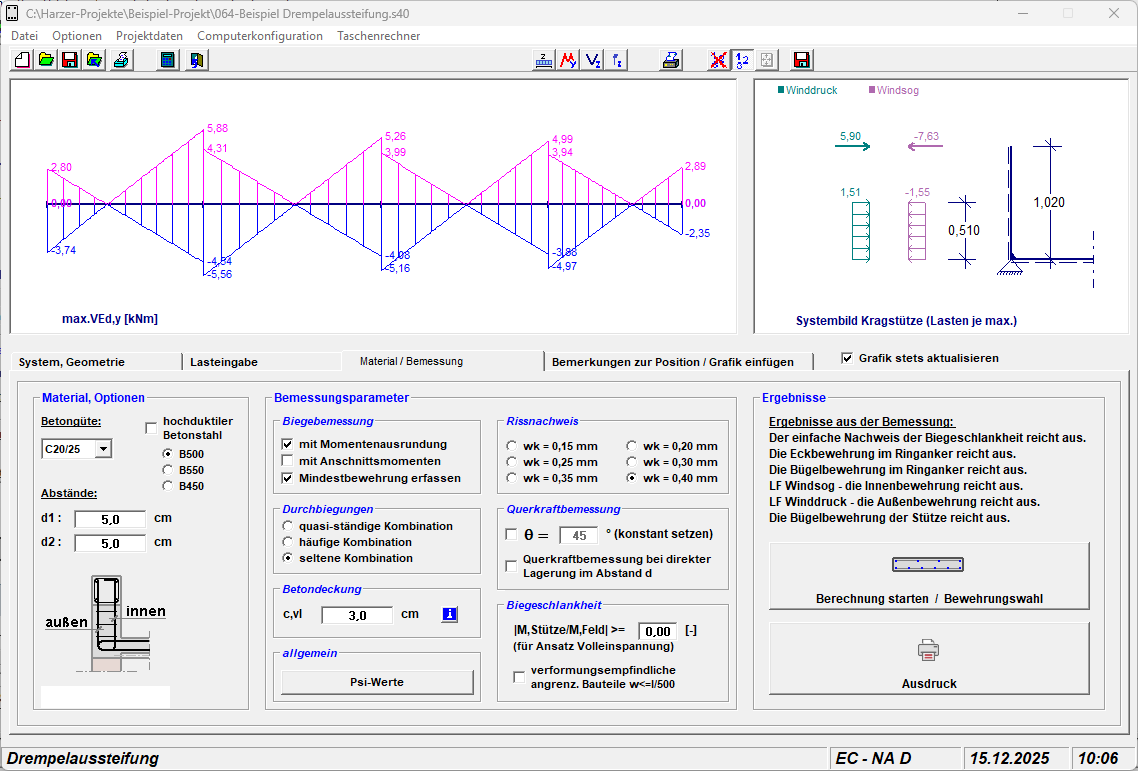
Task: Show the fz deflection diagram
Action: [x=619, y=60]
